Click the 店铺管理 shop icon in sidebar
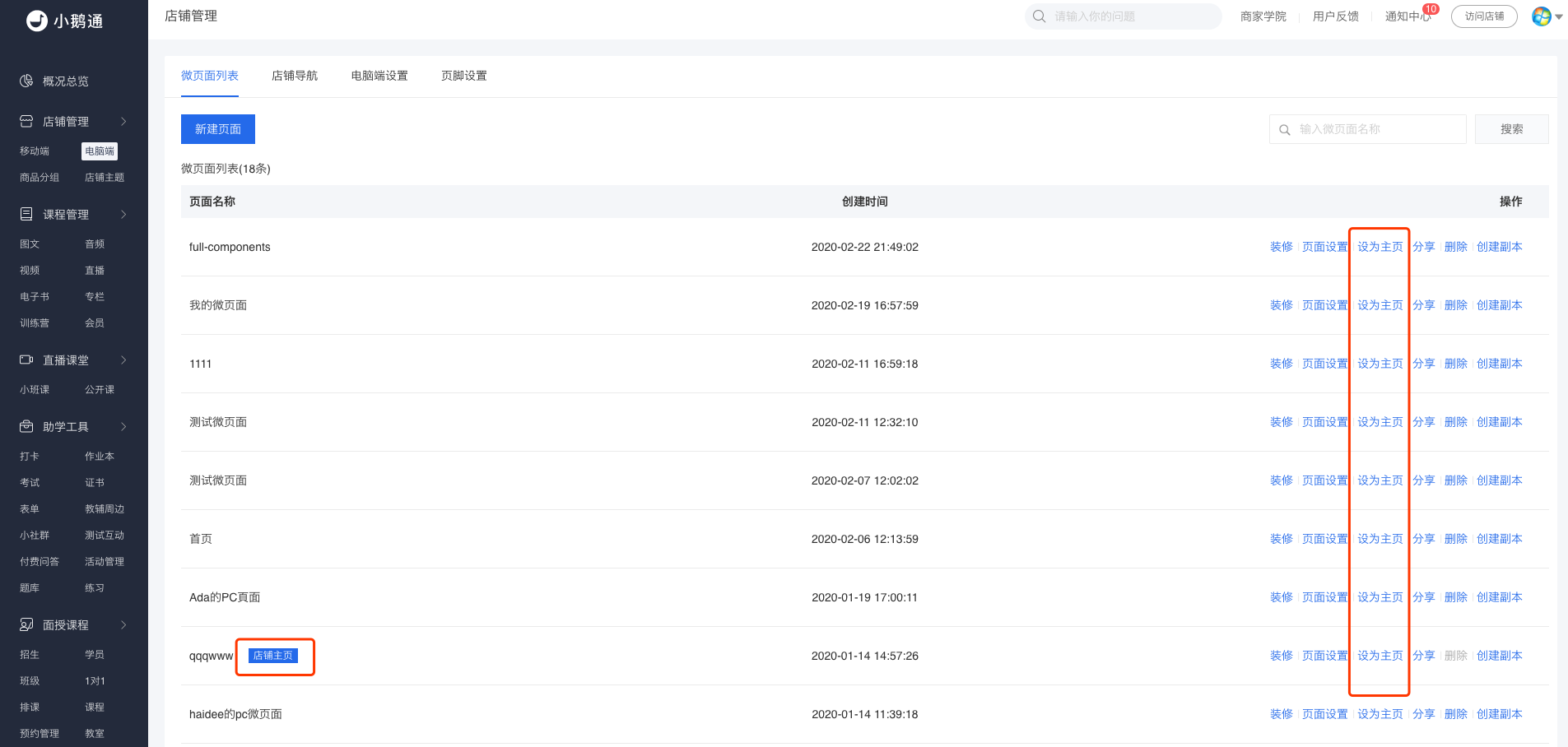The height and width of the screenshot is (747, 1568). tap(26, 121)
